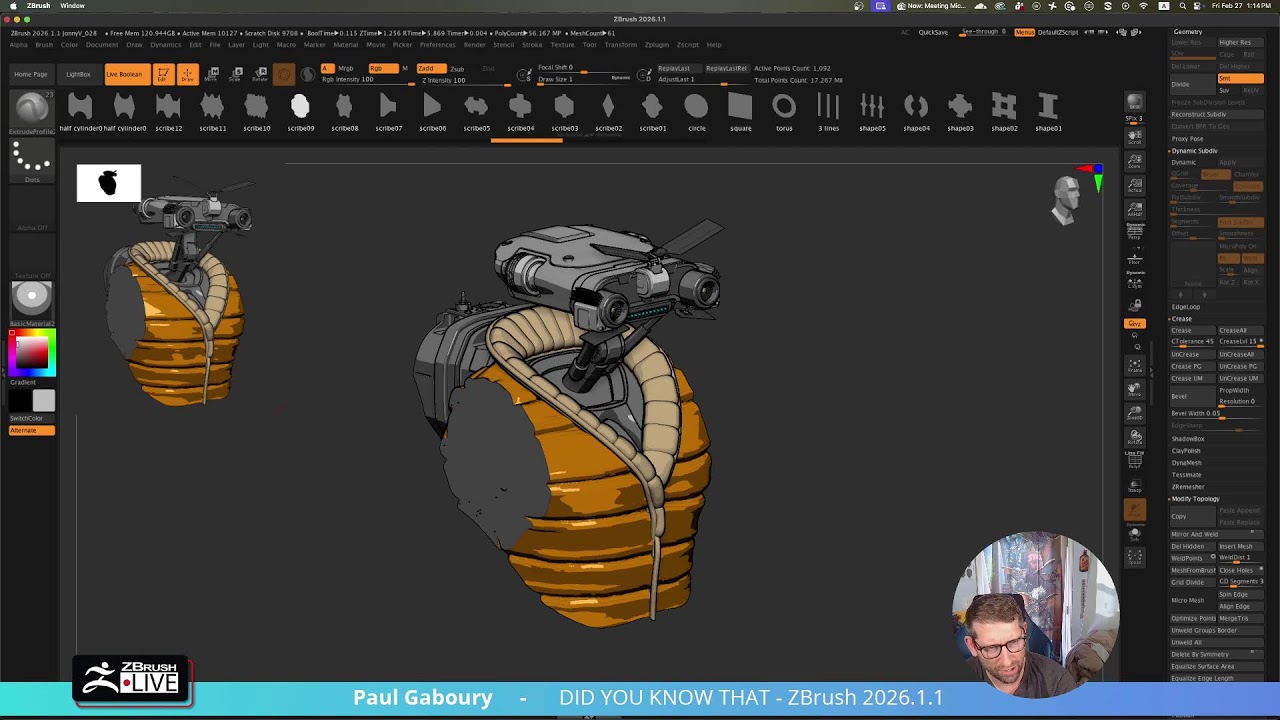Select the scribe01 profile shape
This screenshot has height=720, width=1280.
click(x=652, y=111)
